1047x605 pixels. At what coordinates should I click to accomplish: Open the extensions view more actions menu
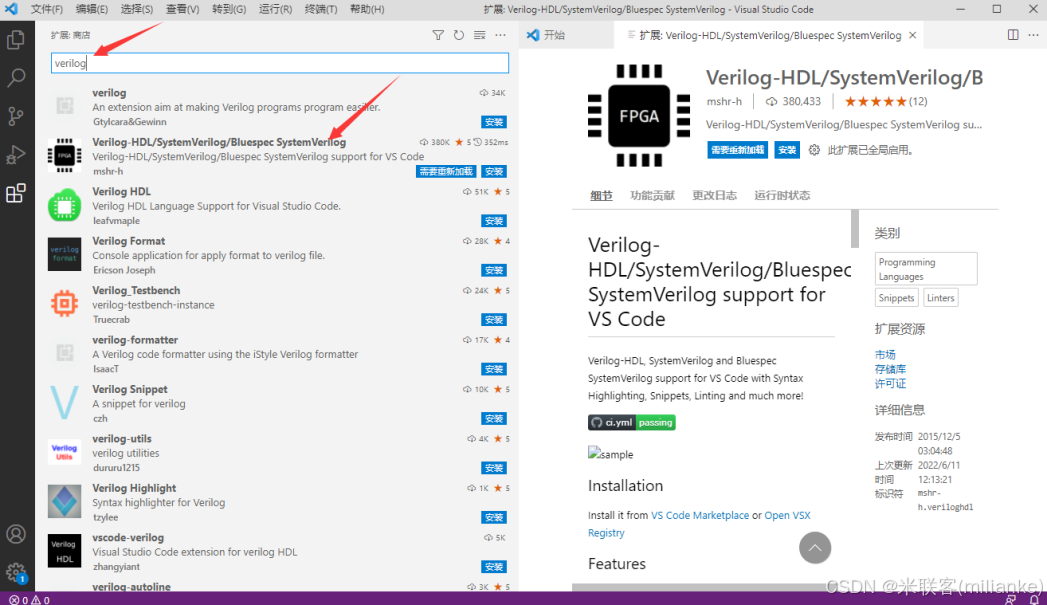click(500, 35)
